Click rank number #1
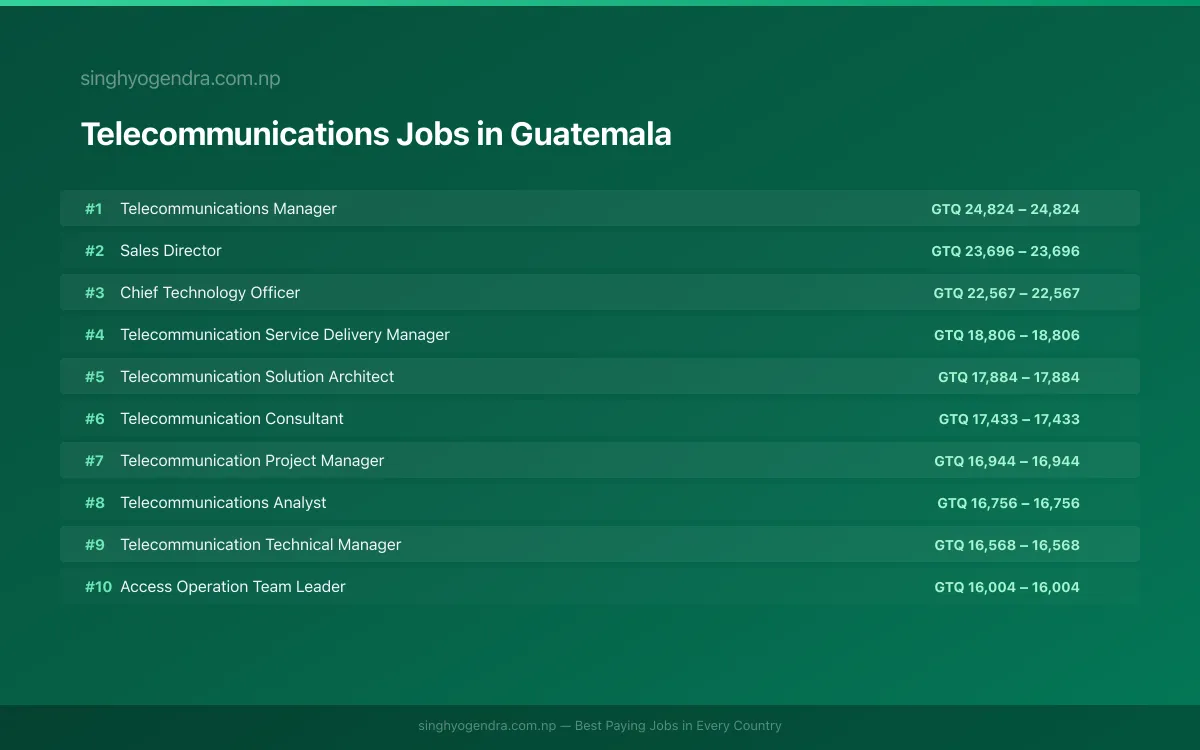 click(x=94, y=209)
